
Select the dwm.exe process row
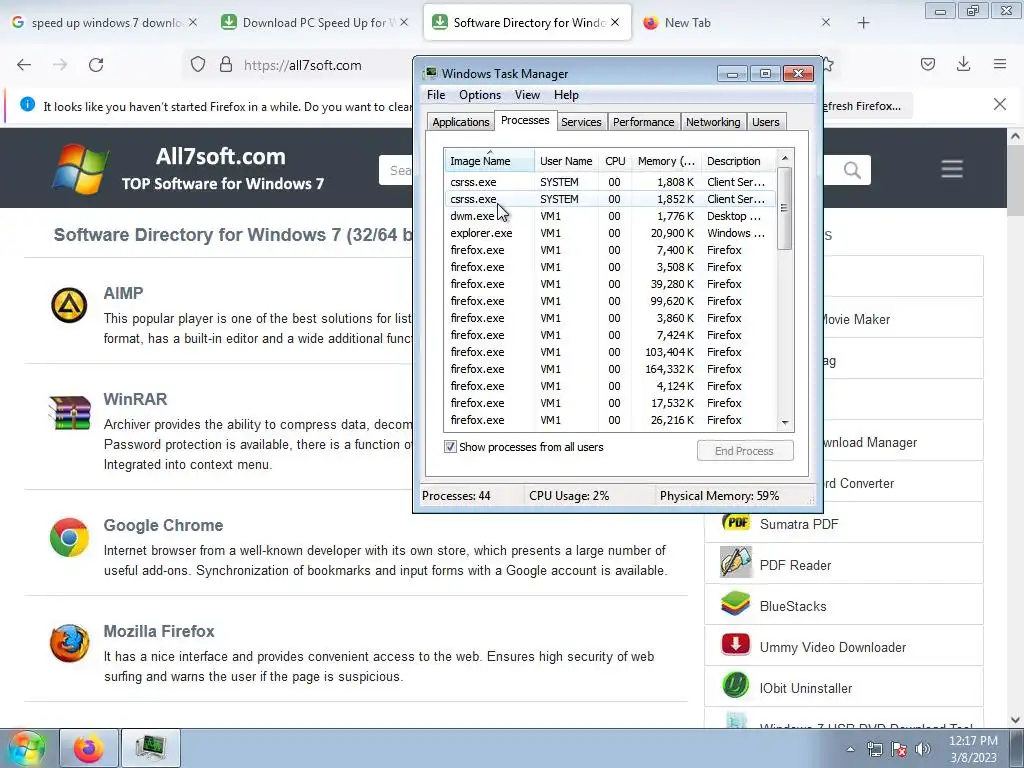click(610, 216)
